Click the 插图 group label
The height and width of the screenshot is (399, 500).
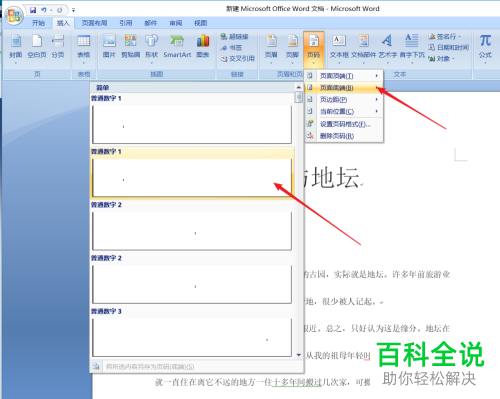coord(157,74)
